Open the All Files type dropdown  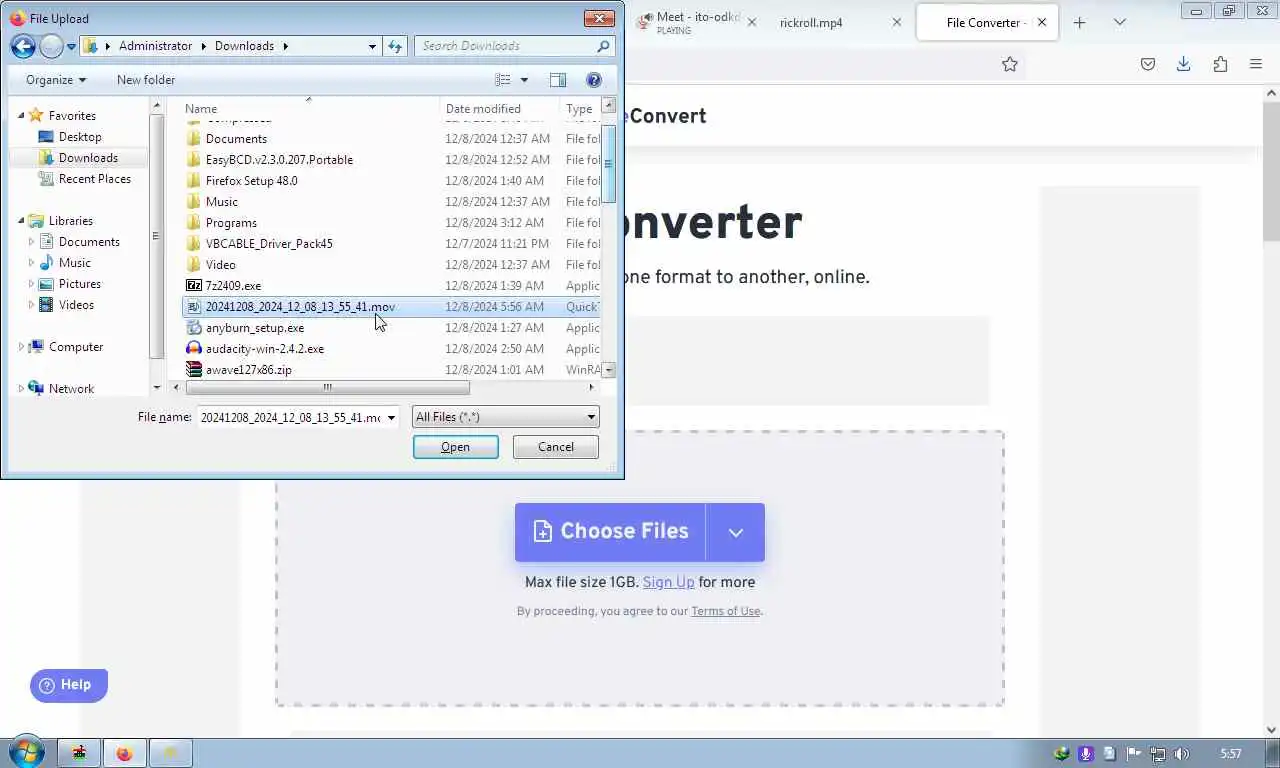click(505, 417)
